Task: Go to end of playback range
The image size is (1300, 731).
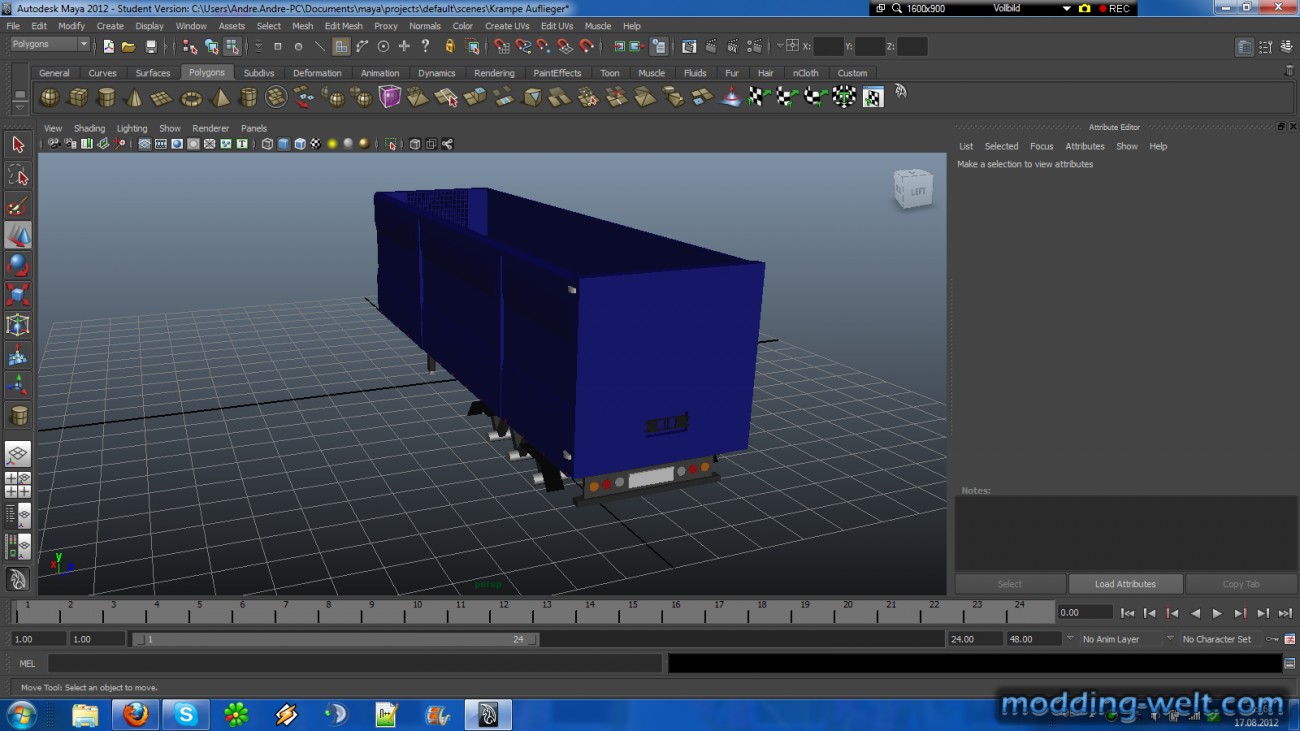Action: pyautogui.click(x=1285, y=613)
